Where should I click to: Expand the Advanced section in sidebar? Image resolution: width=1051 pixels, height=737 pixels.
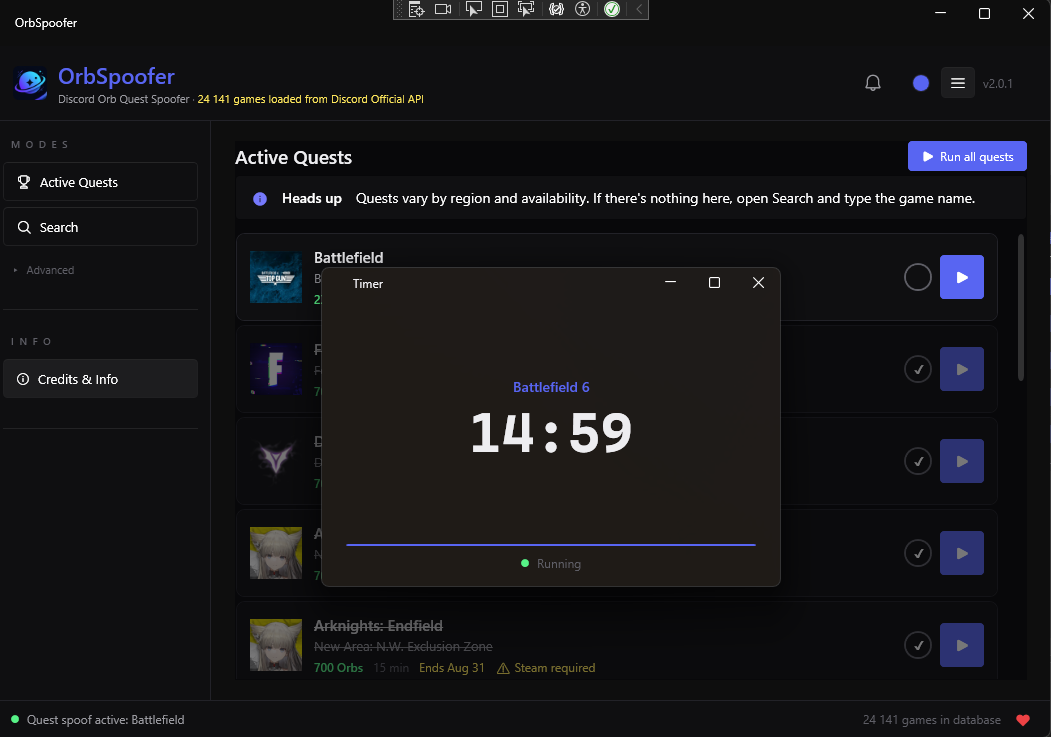(x=44, y=270)
